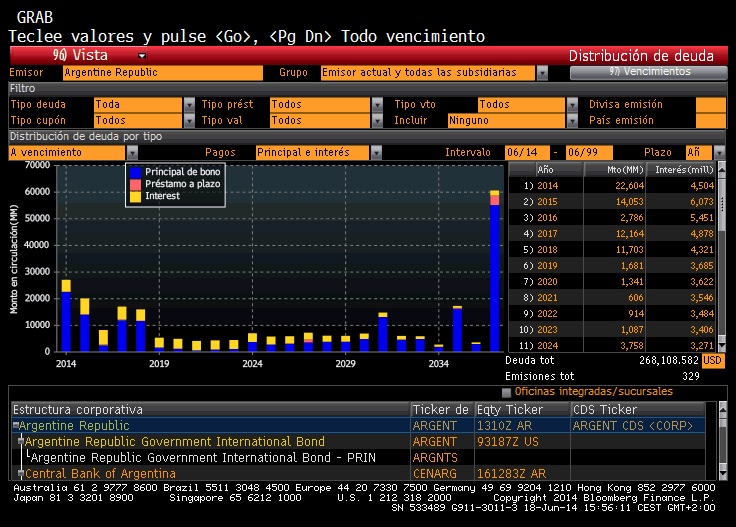Select Argentine Republic Government International Bond row
Image resolution: width=736 pixels, height=527 pixels.
click(x=359, y=442)
